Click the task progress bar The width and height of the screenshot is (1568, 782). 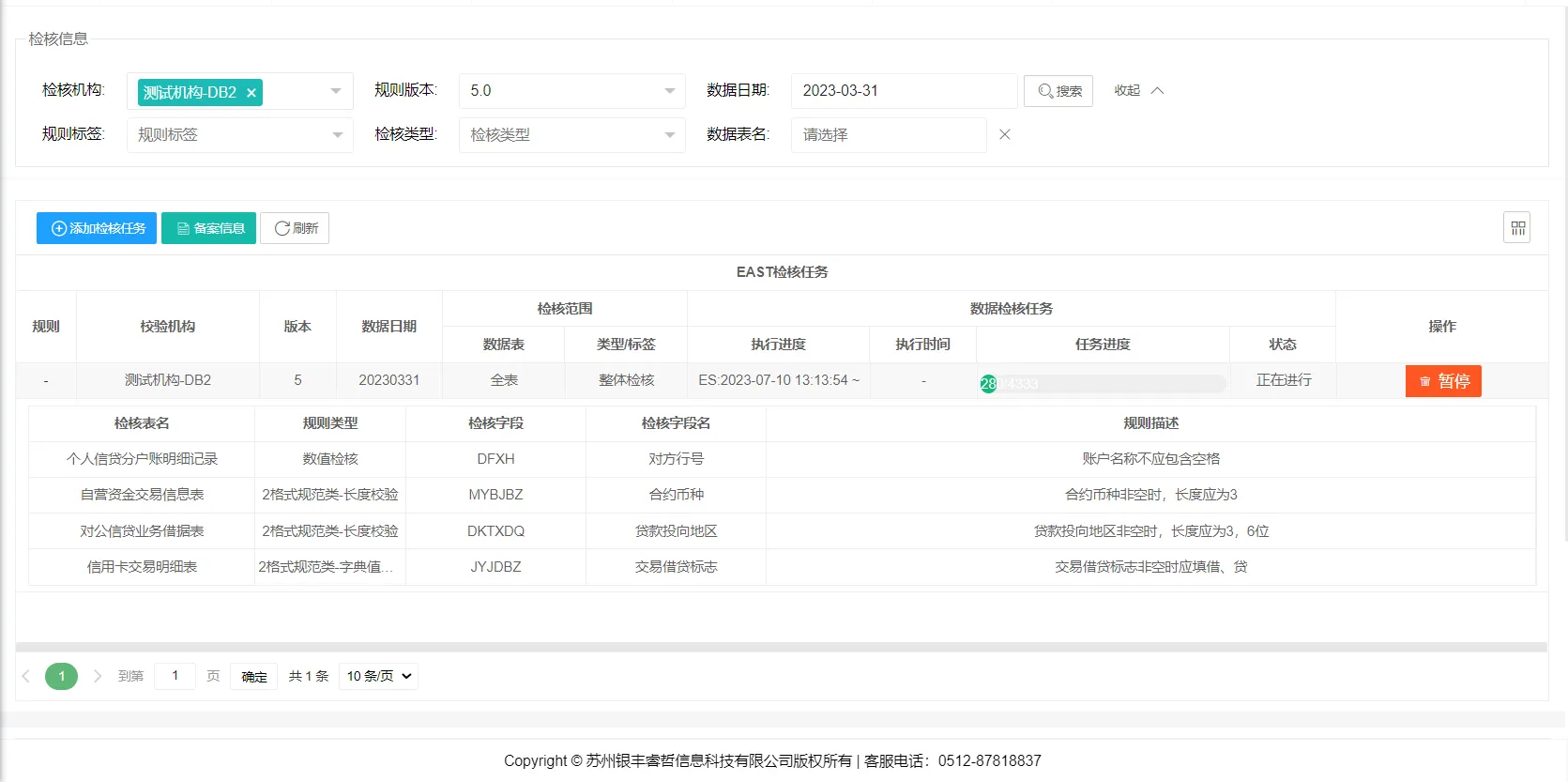pos(1103,383)
